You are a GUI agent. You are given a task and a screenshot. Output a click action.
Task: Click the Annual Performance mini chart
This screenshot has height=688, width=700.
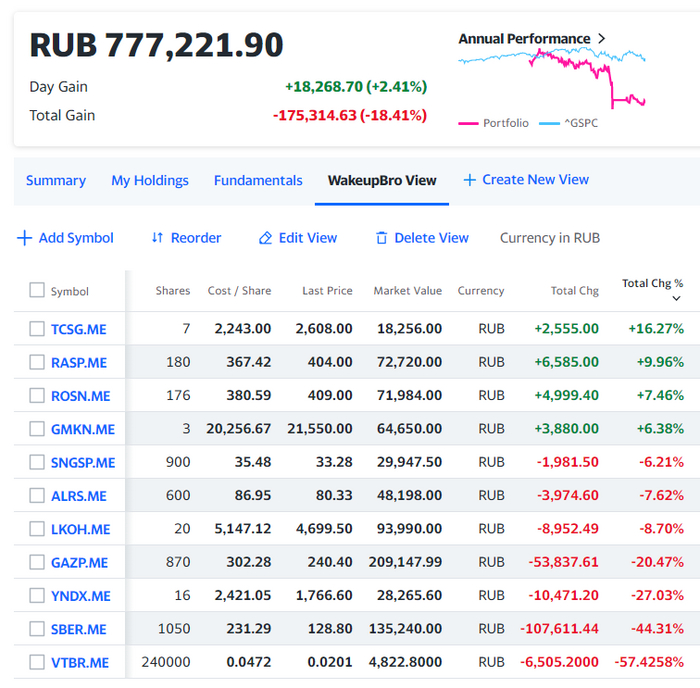click(x=552, y=77)
